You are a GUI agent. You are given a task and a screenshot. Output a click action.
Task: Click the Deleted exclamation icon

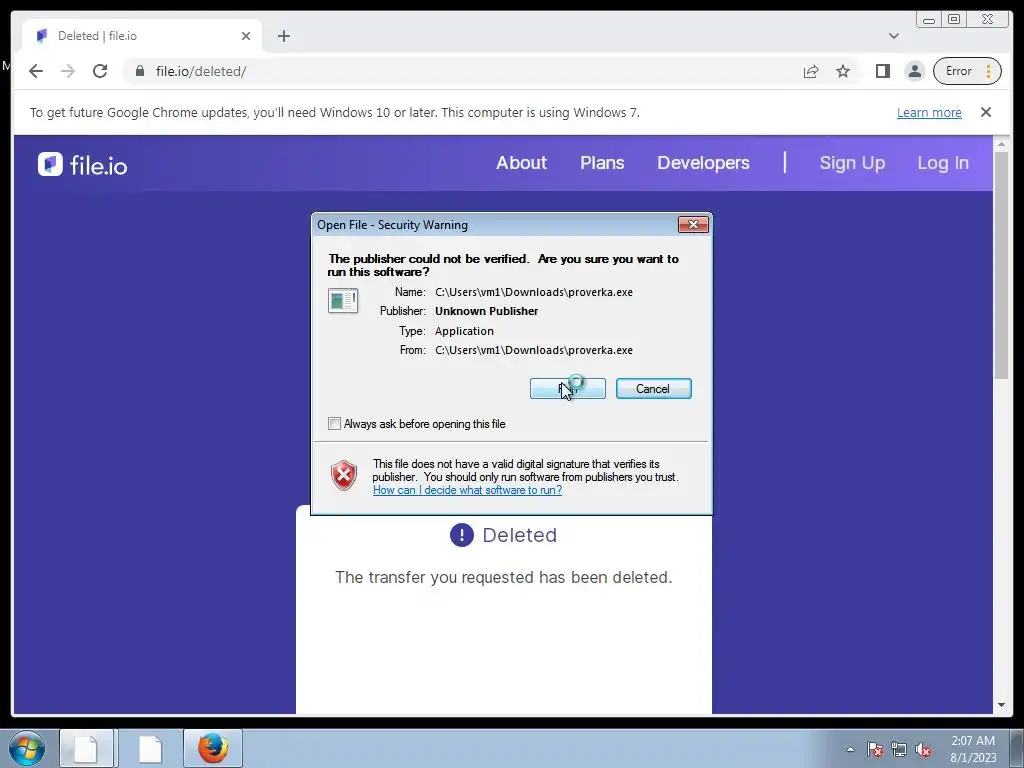click(462, 535)
